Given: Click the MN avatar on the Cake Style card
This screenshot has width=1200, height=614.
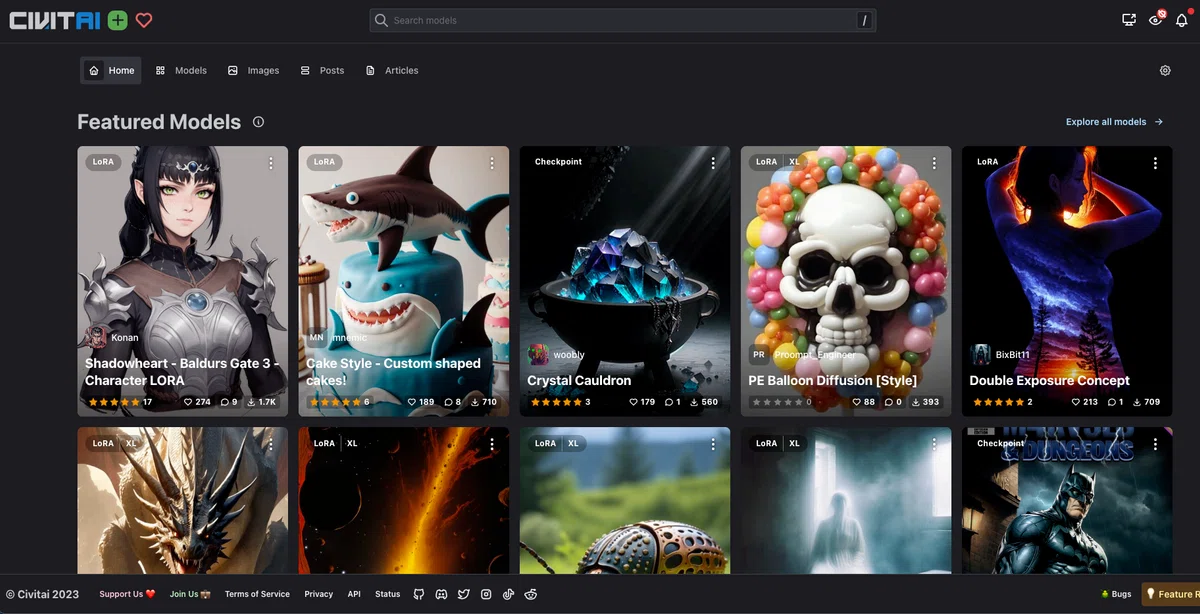Looking at the screenshot, I should (316, 337).
